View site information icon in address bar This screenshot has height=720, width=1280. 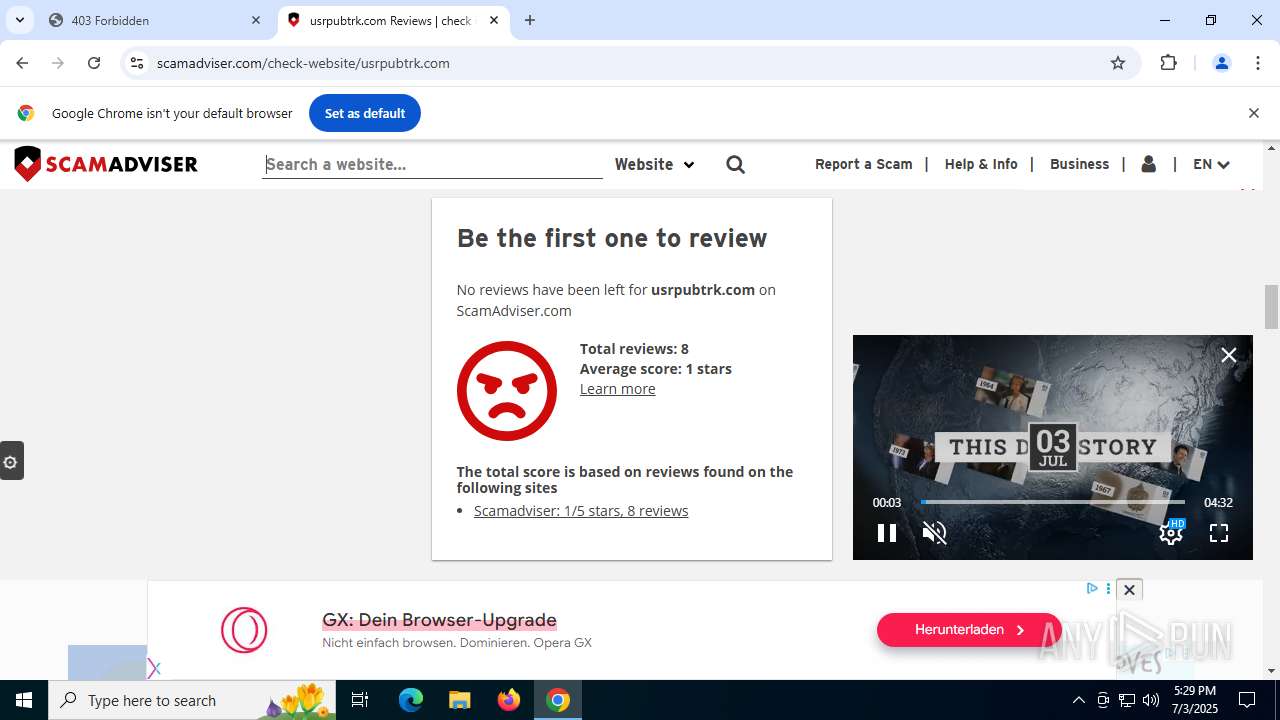click(137, 63)
